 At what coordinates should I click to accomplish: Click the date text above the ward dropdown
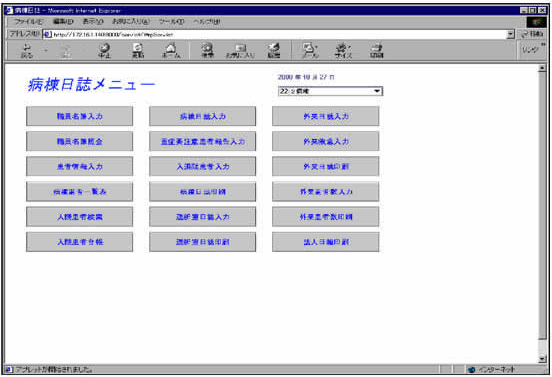(x=306, y=77)
